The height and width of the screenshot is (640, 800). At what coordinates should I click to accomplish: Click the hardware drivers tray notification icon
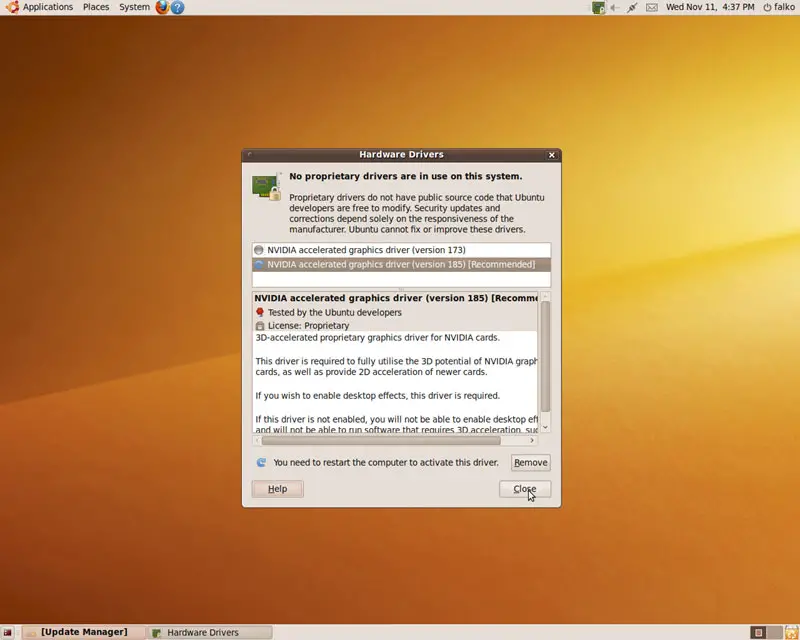[598, 7]
